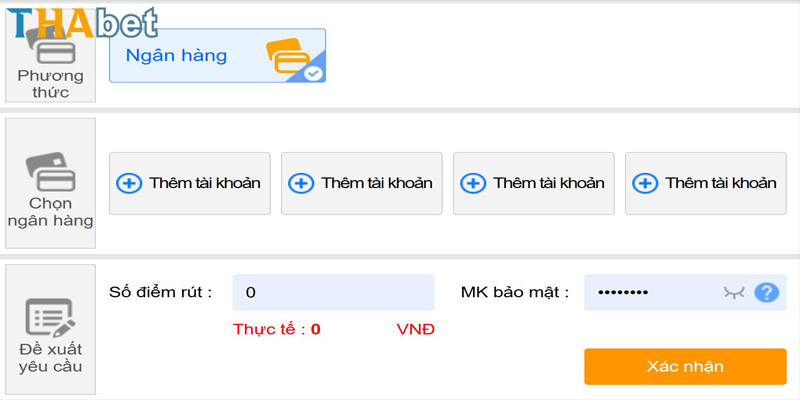Focus the MK bảo mật password field

pos(685,293)
